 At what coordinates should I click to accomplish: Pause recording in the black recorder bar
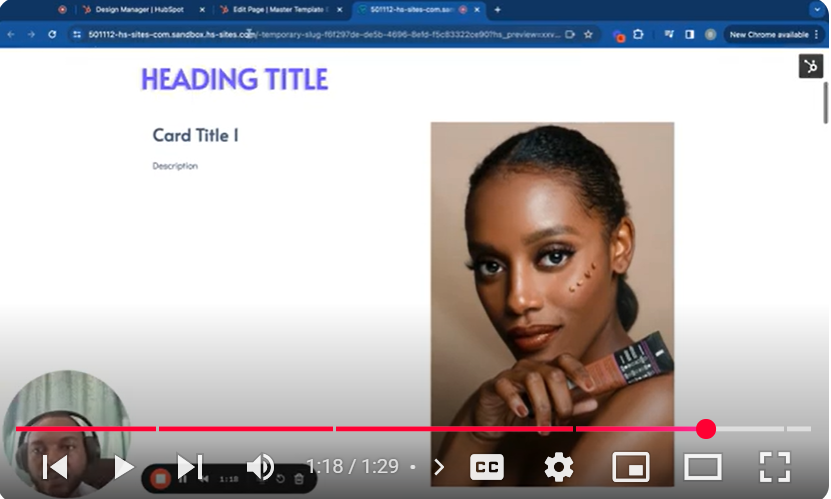[x=183, y=479]
